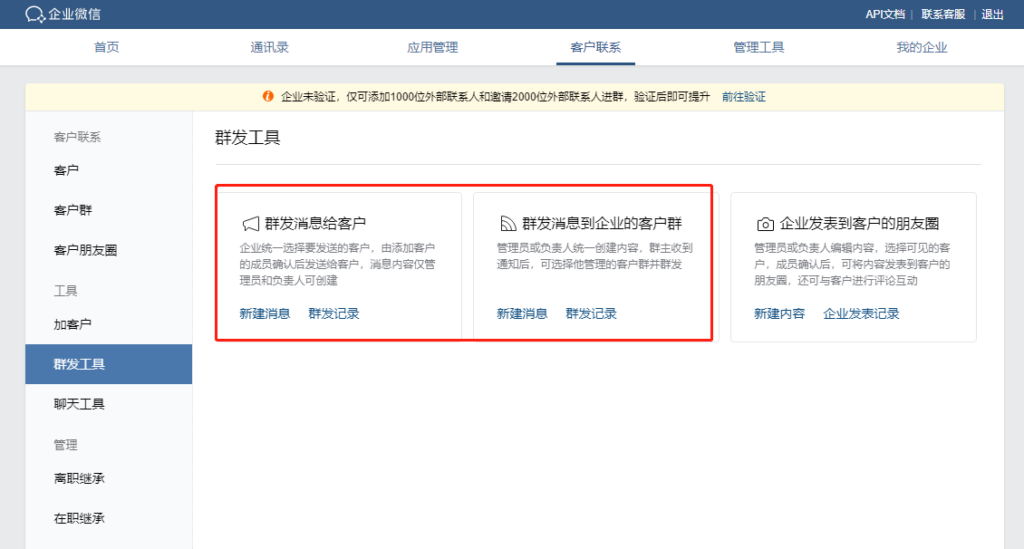
Task: Click 新建内容 for 朋友圈 publishing
Action: pos(779,314)
